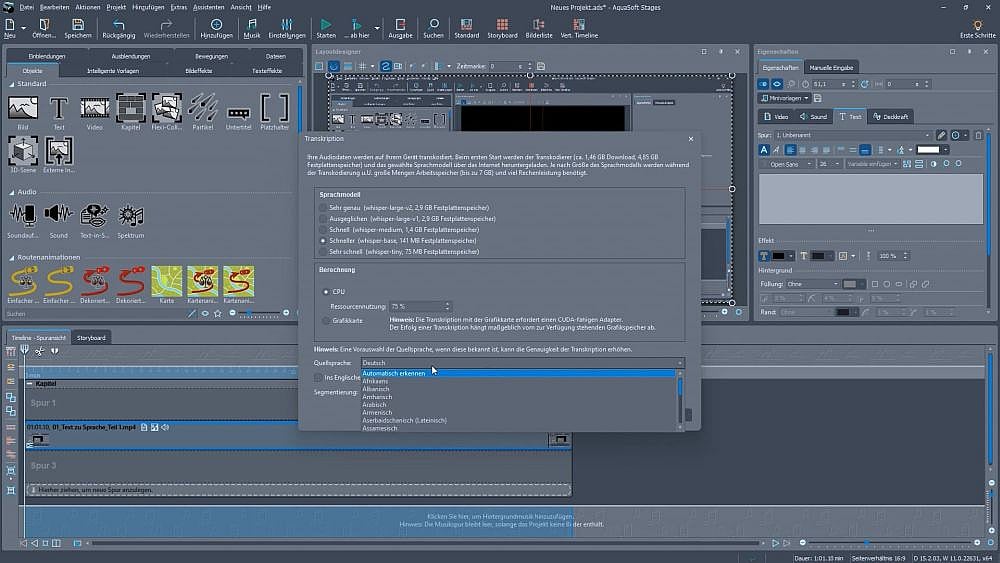Image resolution: width=1000 pixels, height=563 pixels.
Task: Select Grafikkarte calculation option
Action: point(326,321)
